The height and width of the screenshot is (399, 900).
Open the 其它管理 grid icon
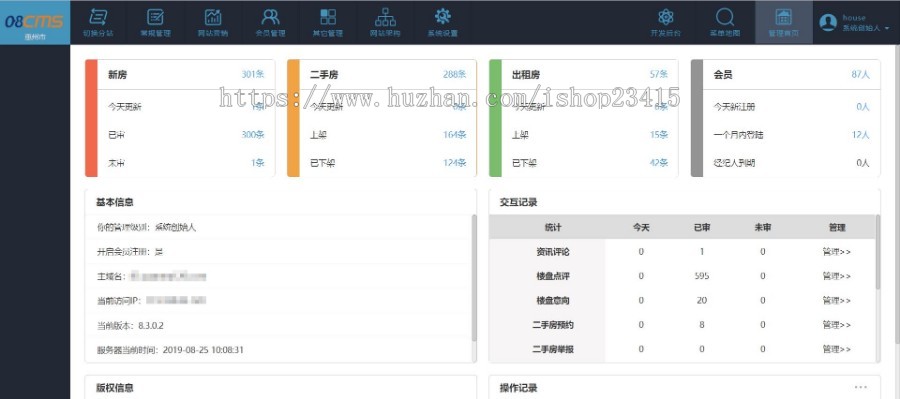click(x=328, y=17)
